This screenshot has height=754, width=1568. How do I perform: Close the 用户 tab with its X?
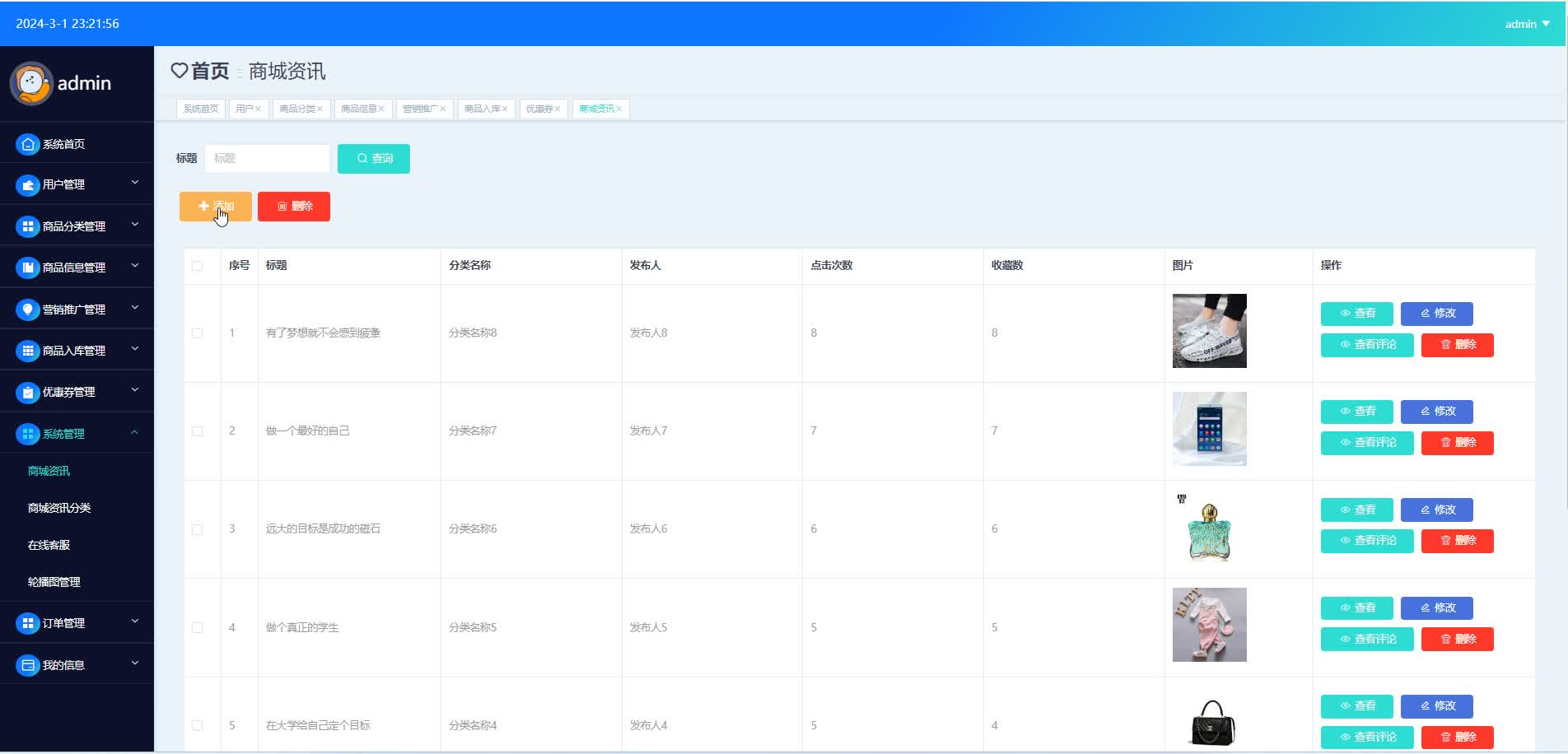click(258, 109)
